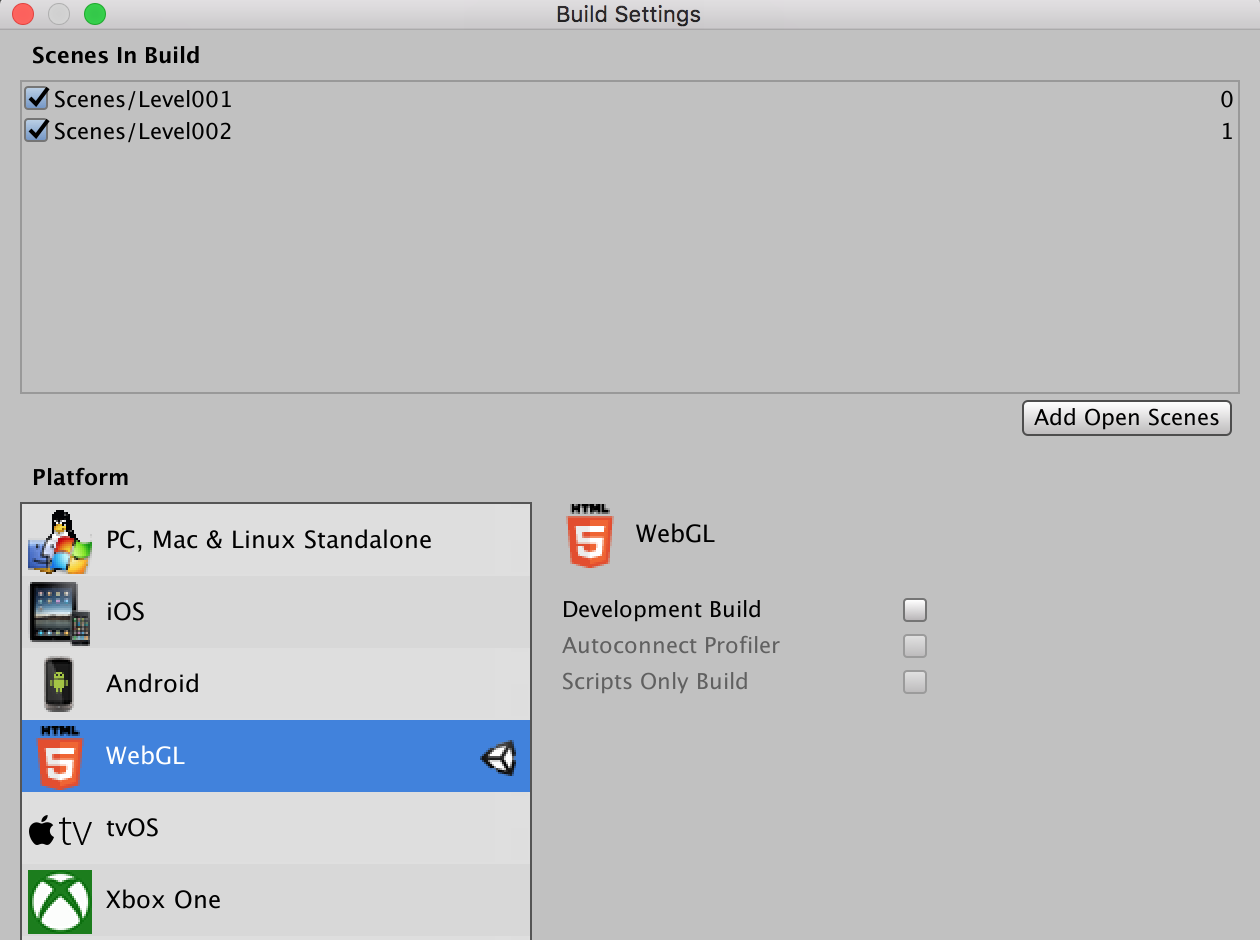The image size is (1260, 940).
Task: Click the empty Scenes In Build list area
Action: click(x=628, y=268)
